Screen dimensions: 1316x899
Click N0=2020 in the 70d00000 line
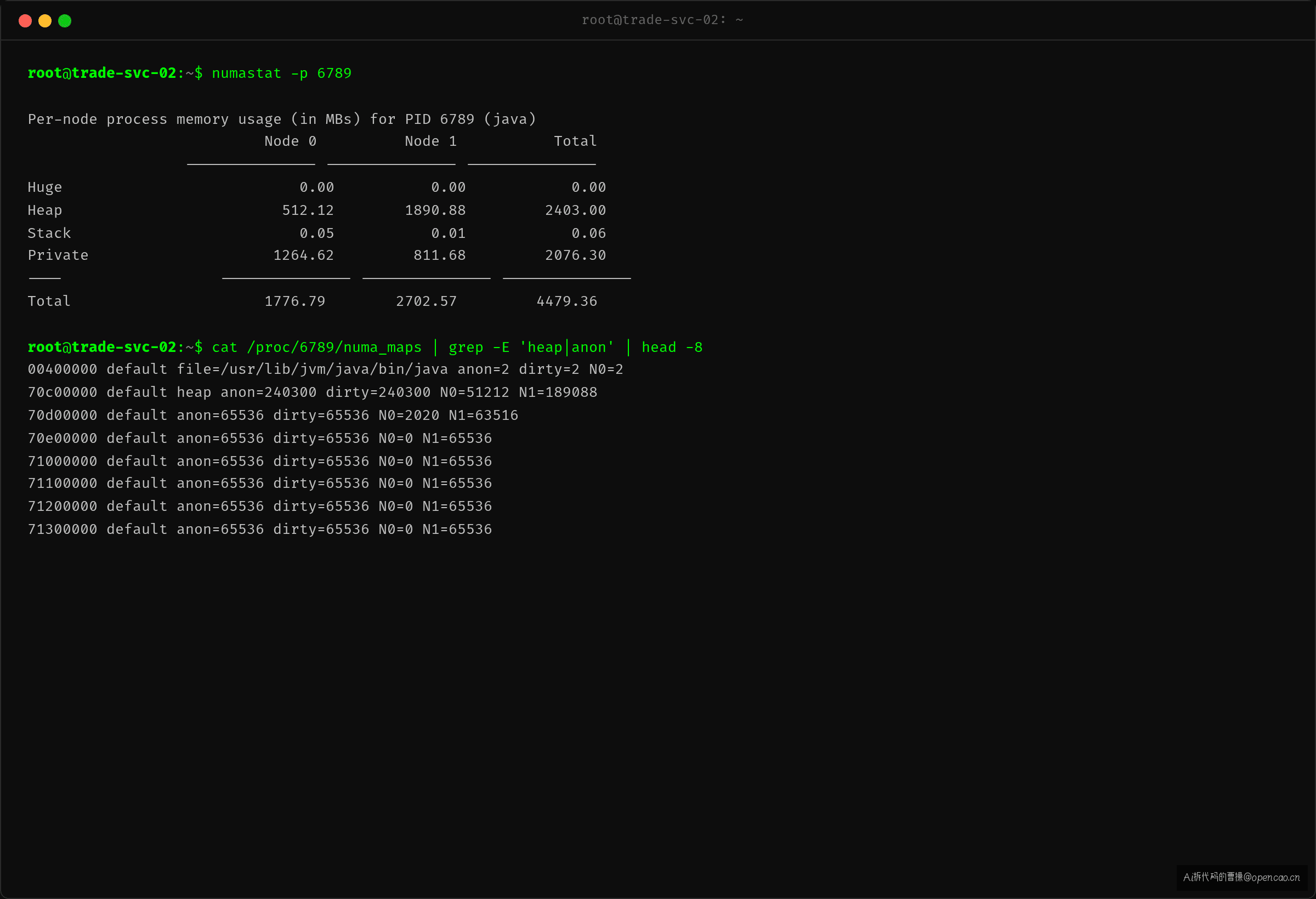tap(409, 416)
